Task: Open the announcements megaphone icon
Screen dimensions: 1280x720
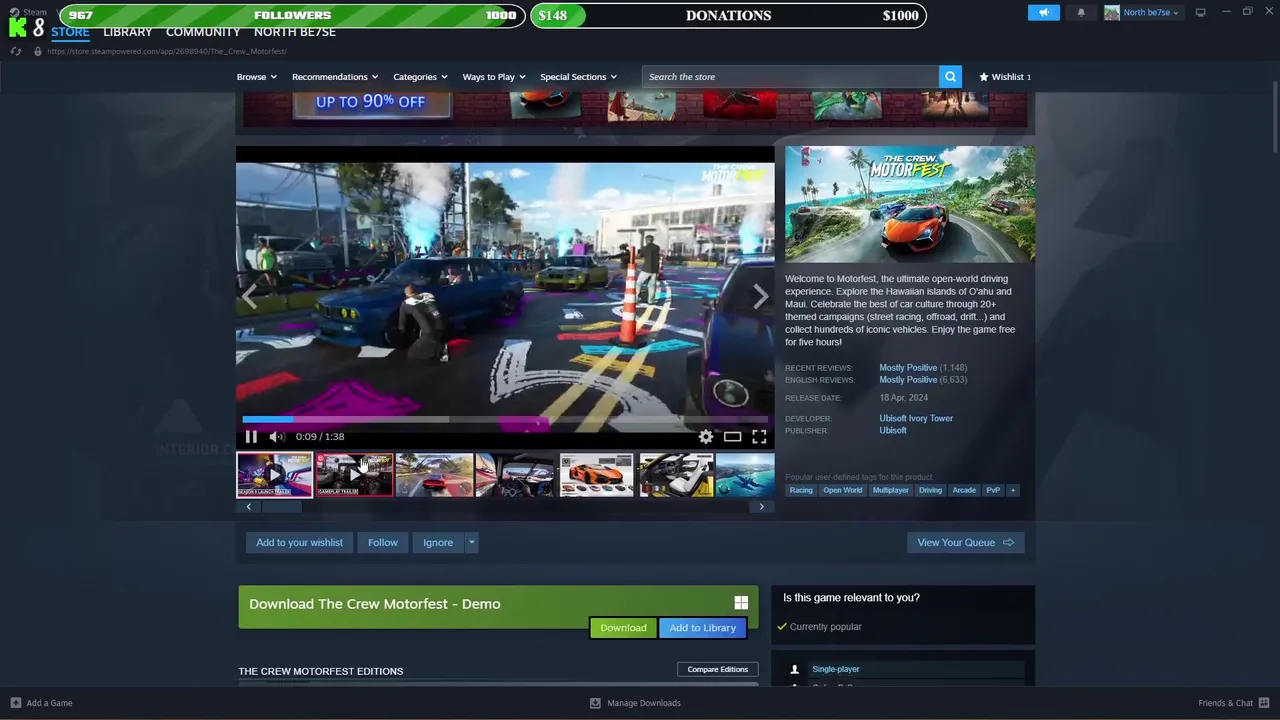Action: [1043, 13]
